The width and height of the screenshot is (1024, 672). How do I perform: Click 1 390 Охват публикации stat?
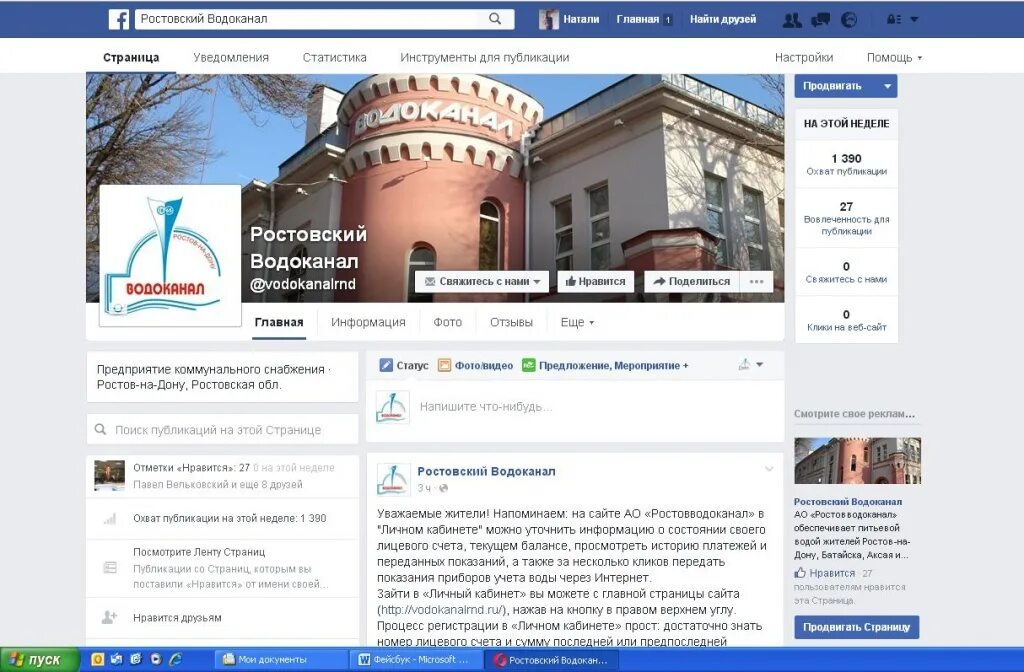pos(846,164)
